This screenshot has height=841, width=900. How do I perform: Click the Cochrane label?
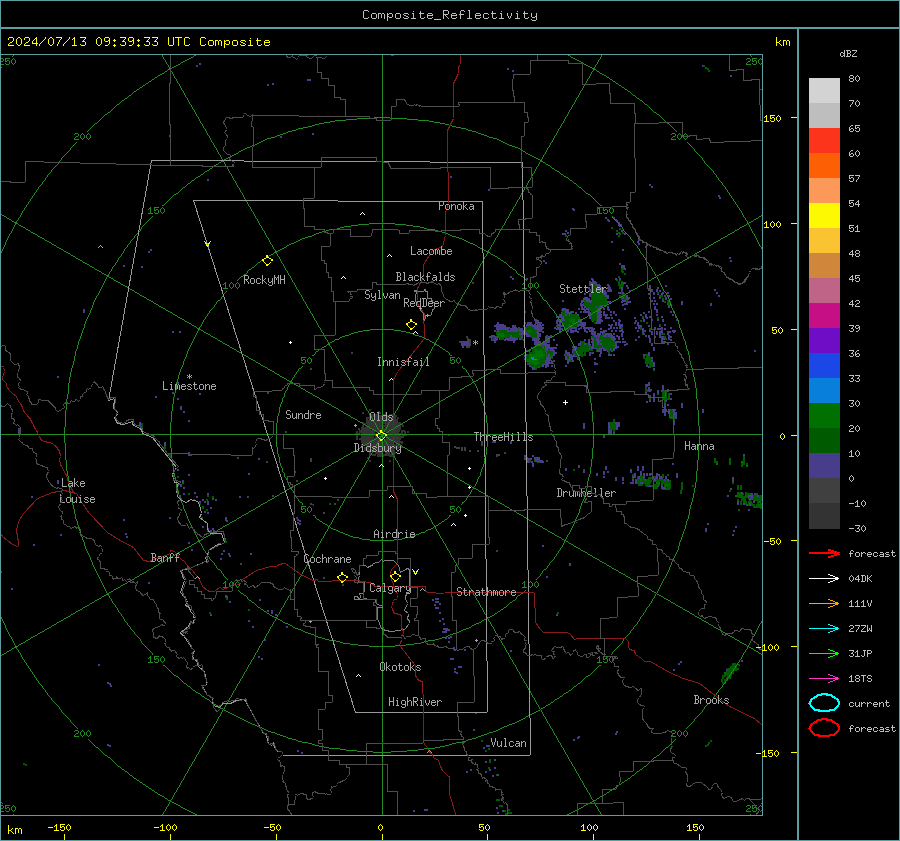(327, 559)
